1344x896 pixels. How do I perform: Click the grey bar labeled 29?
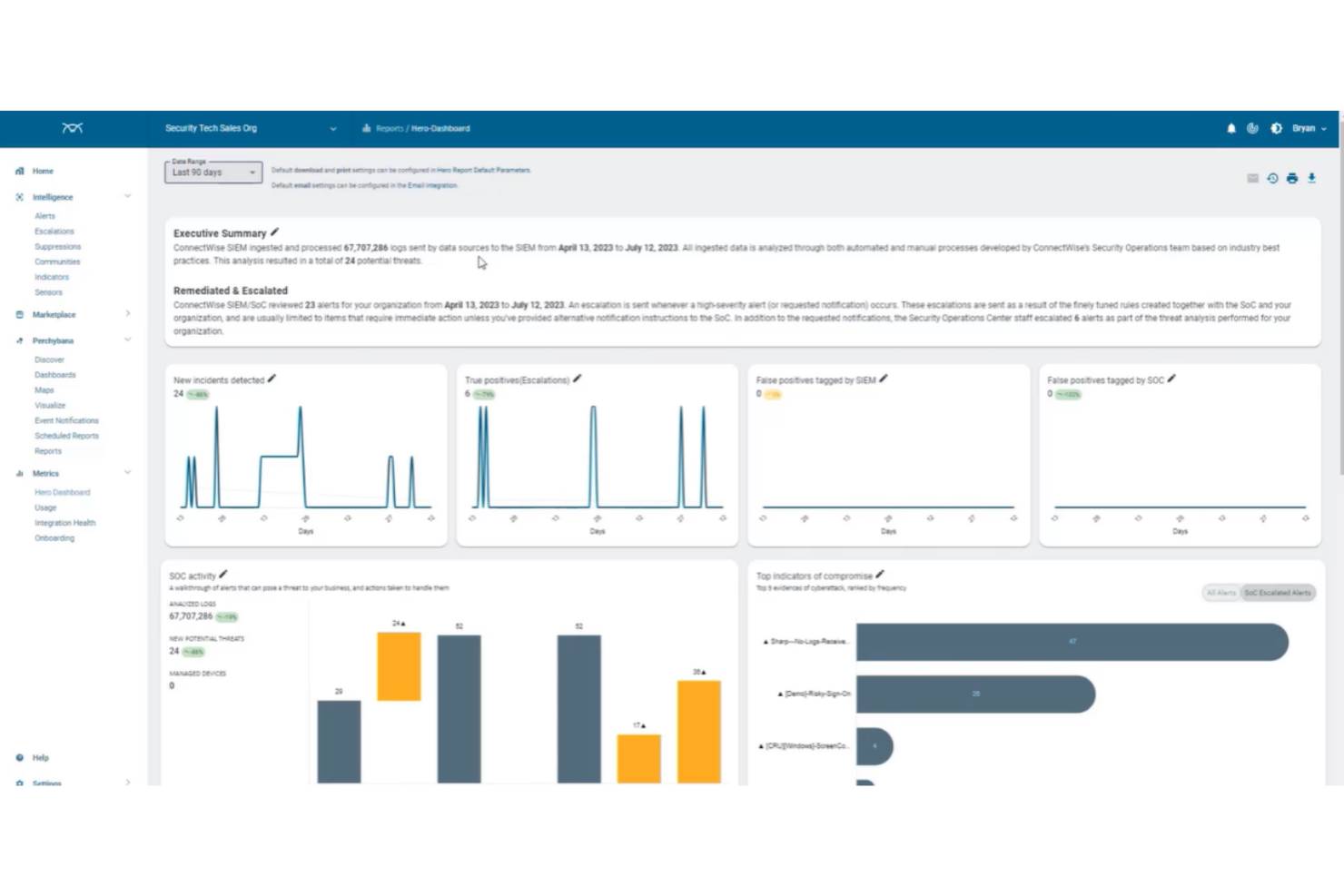click(339, 742)
